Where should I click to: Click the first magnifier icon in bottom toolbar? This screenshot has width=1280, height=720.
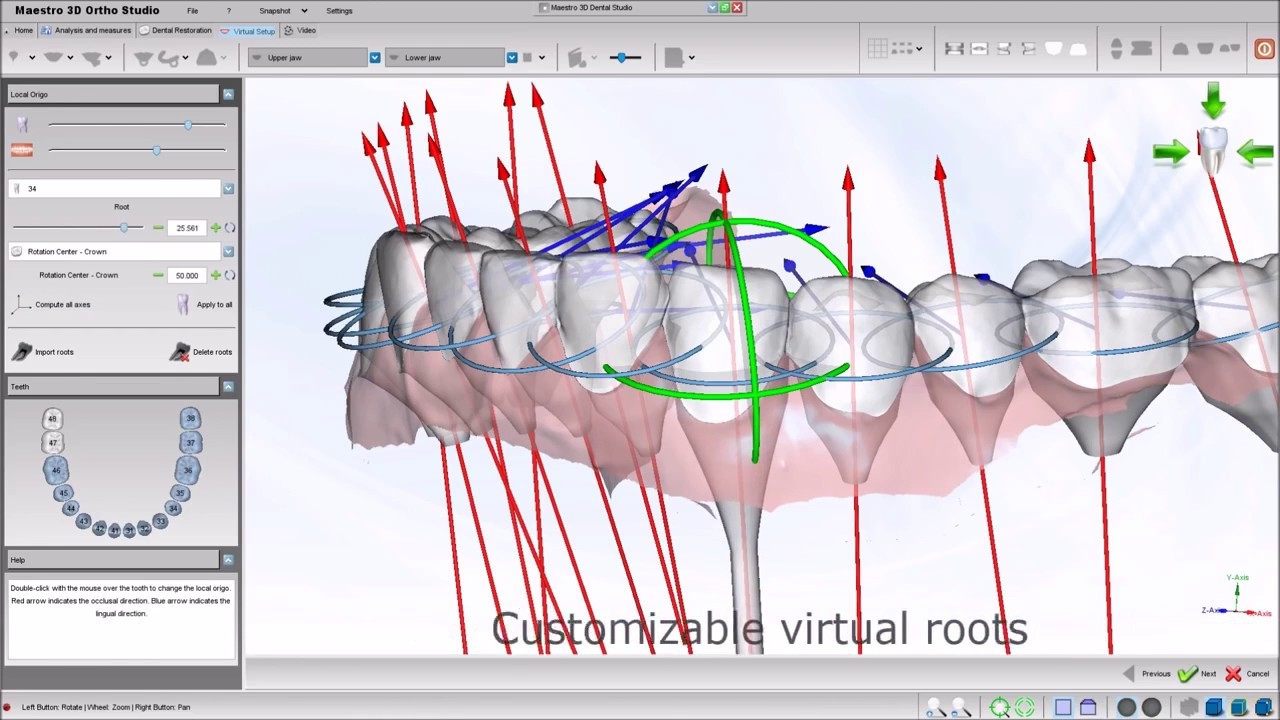click(x=936, y=708)
